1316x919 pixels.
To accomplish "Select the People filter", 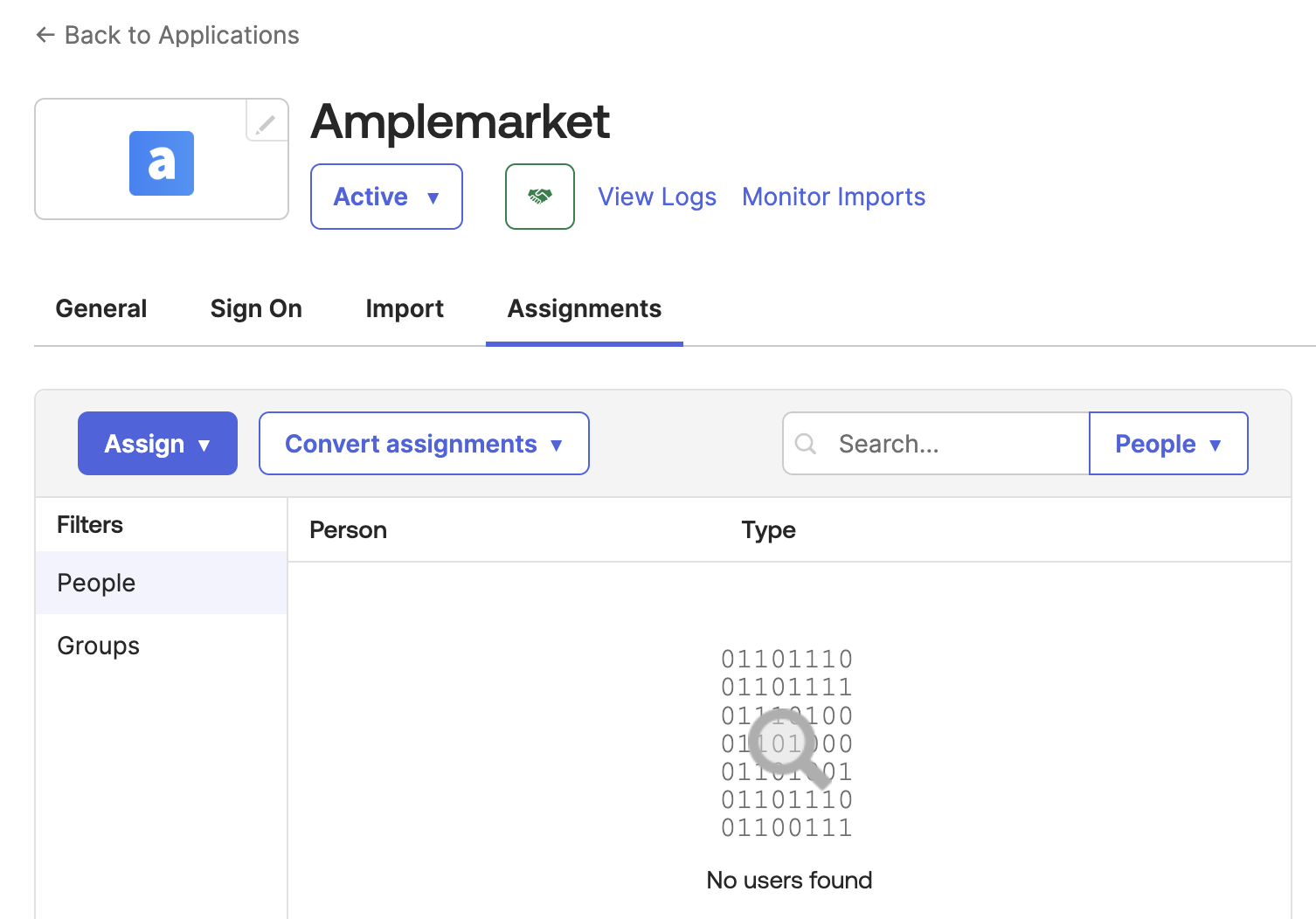I will (97, 583).
